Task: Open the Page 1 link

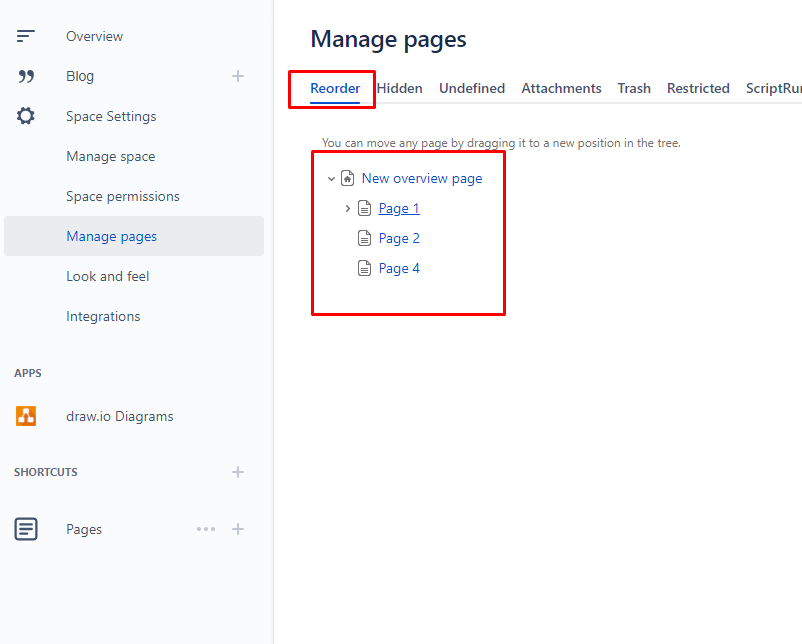Action: pyautogui.click(x=399, y=209)
